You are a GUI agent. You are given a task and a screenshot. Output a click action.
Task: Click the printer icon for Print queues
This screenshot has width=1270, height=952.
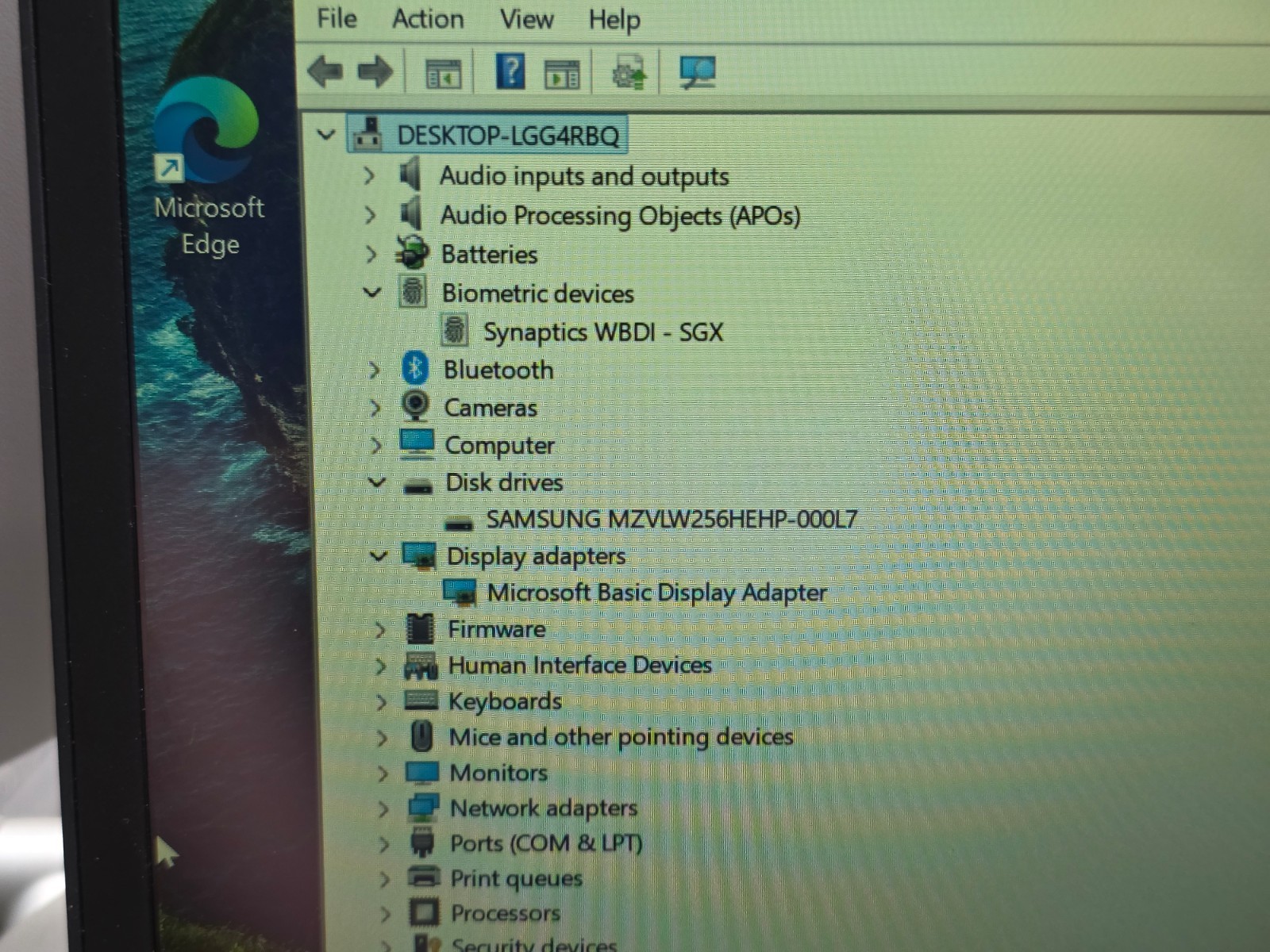click(x=424, y=877)
